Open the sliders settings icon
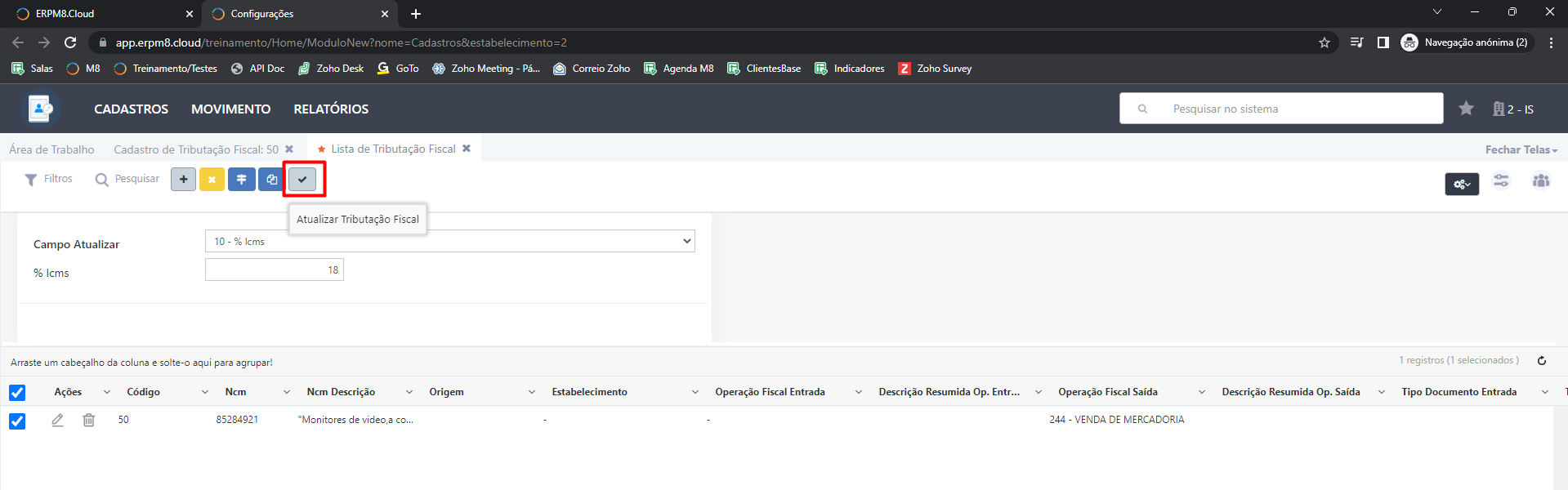1568x490 pixels. [x=1501, y=180]
